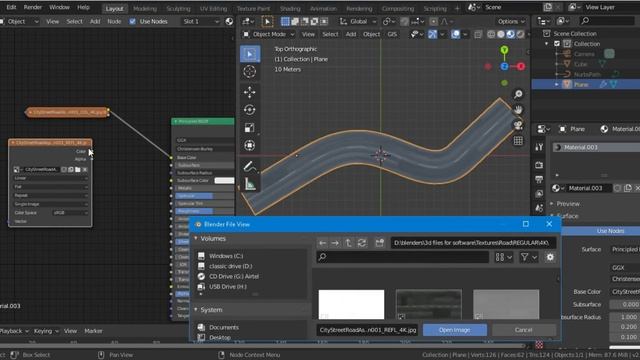Switch to solid viewport shading
The height and width of the screenshot is (360, 640).
point(501,35)
